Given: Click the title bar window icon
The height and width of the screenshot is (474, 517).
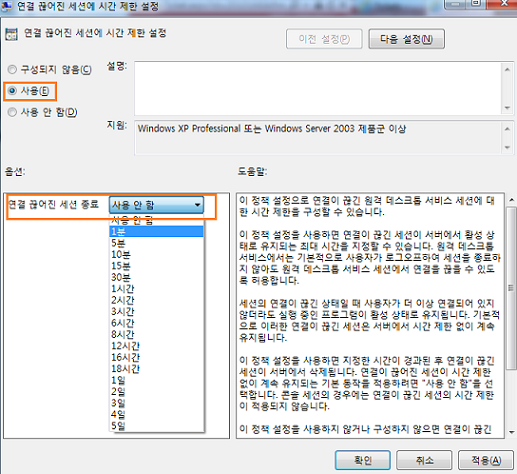Looking at the screenshot, I should point(6,6).
